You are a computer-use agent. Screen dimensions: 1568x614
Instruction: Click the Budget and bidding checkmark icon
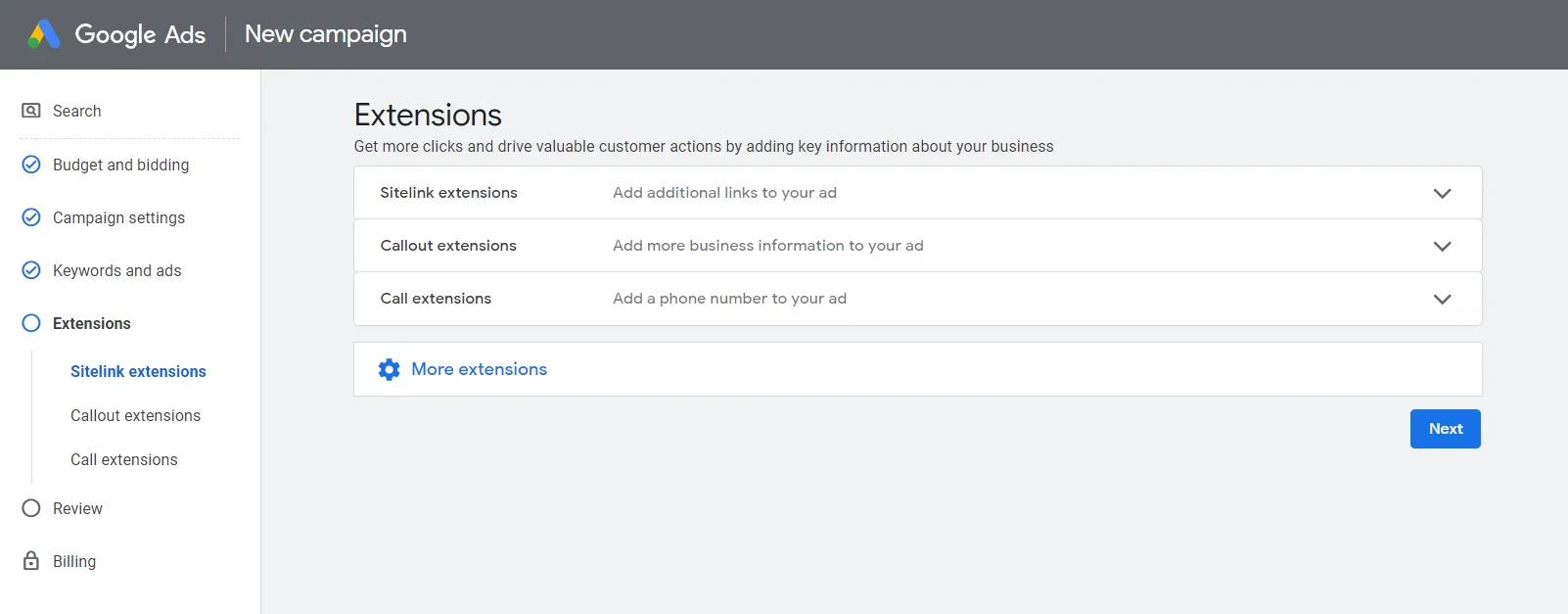[x=31, y=165]
